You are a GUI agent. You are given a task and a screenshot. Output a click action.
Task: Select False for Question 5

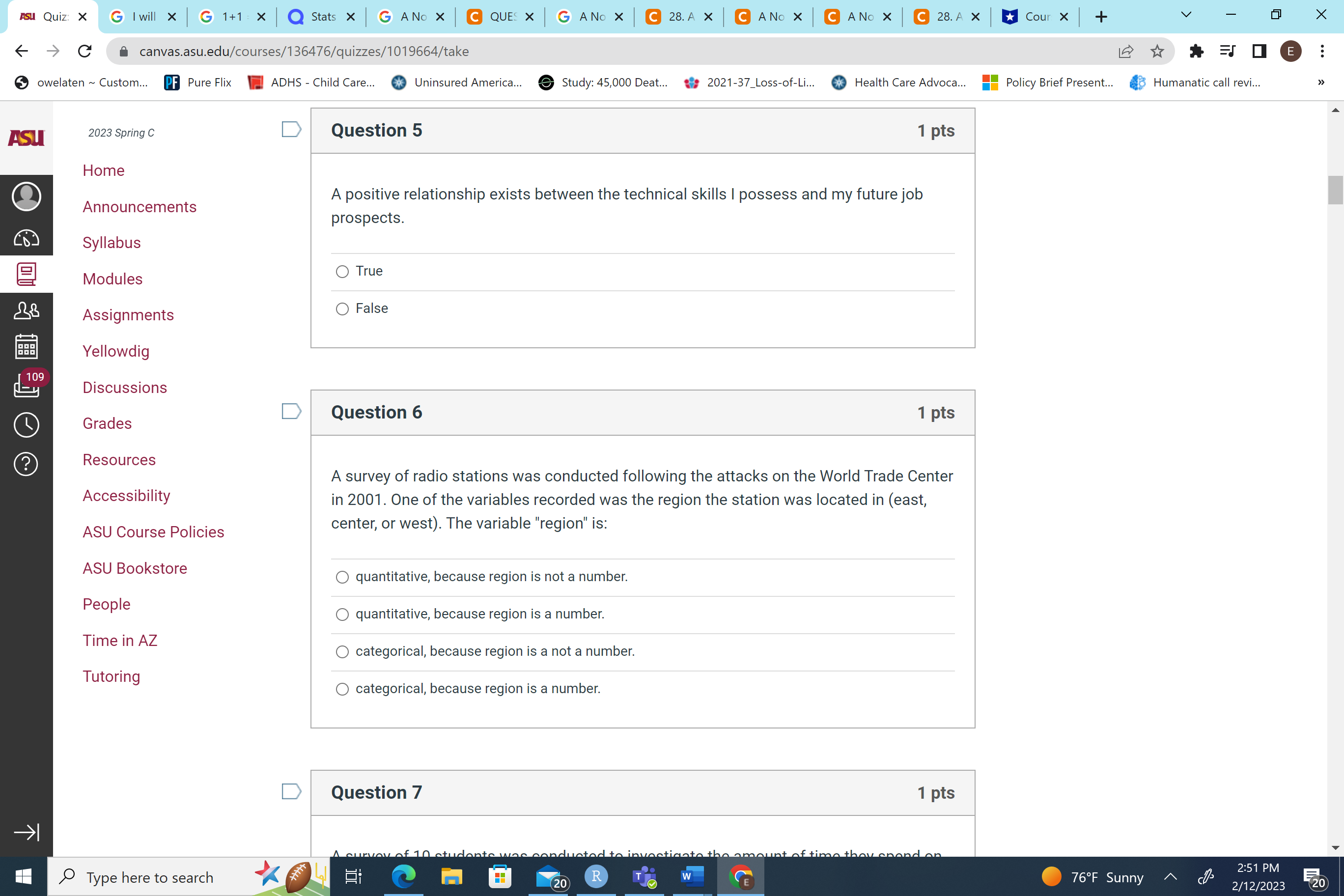pyautogui.click(x=342, y=308)
